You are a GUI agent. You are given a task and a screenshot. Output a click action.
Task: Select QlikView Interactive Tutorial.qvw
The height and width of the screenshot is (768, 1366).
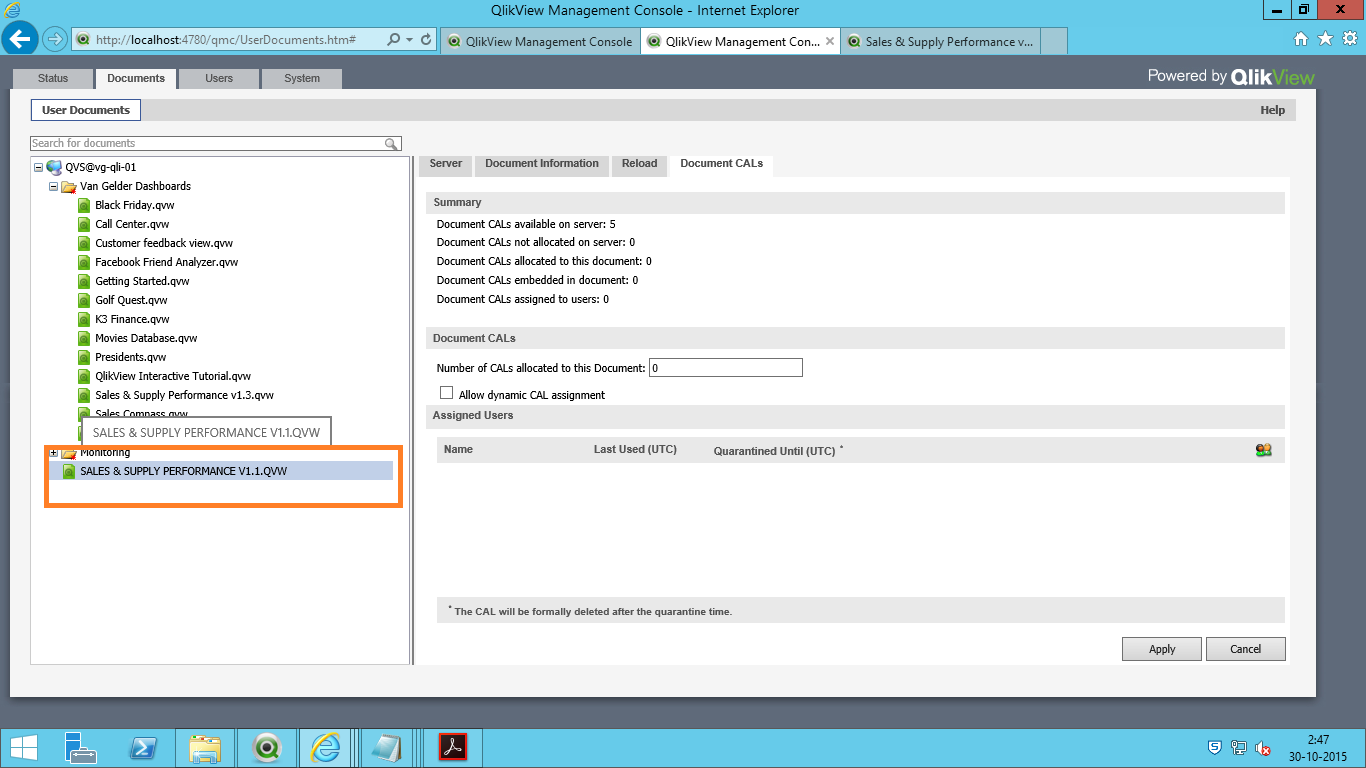pos(173,376)
